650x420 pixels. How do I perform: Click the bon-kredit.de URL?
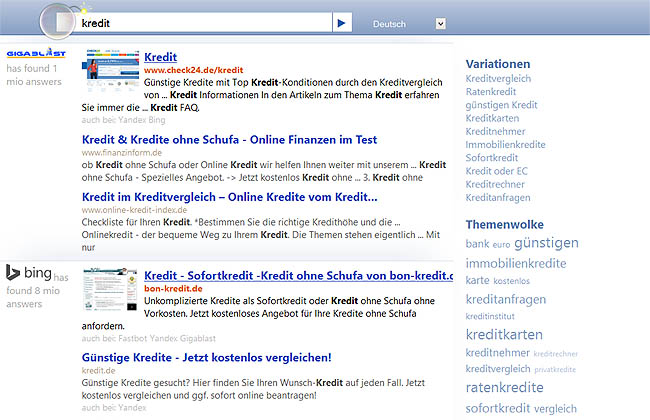[173, 289]
